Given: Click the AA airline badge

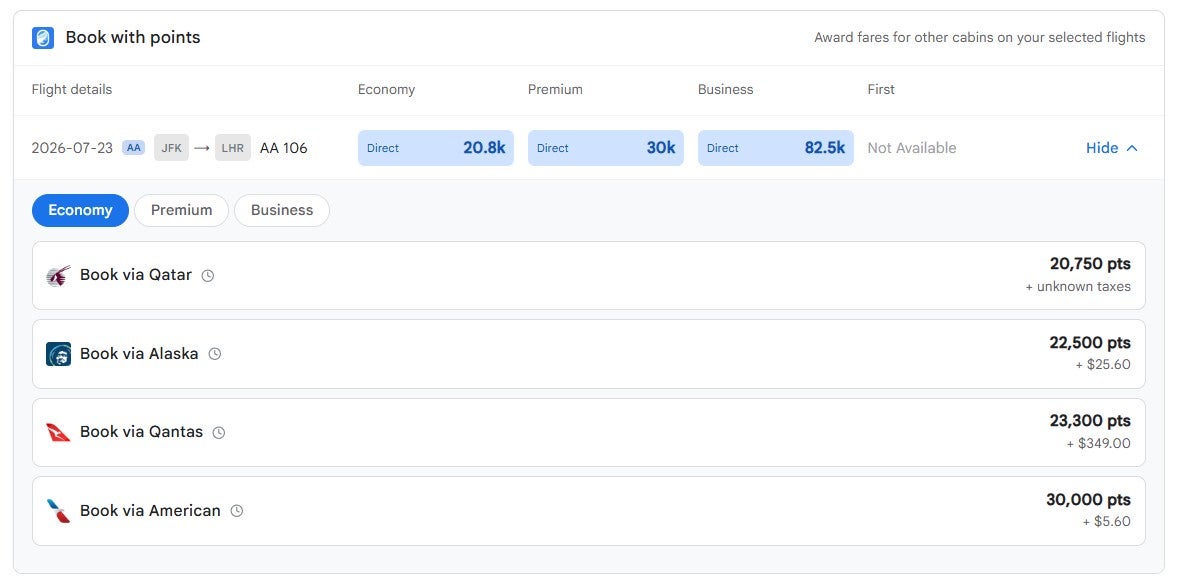Looking at the screenshot, I should tap(134, 148).
